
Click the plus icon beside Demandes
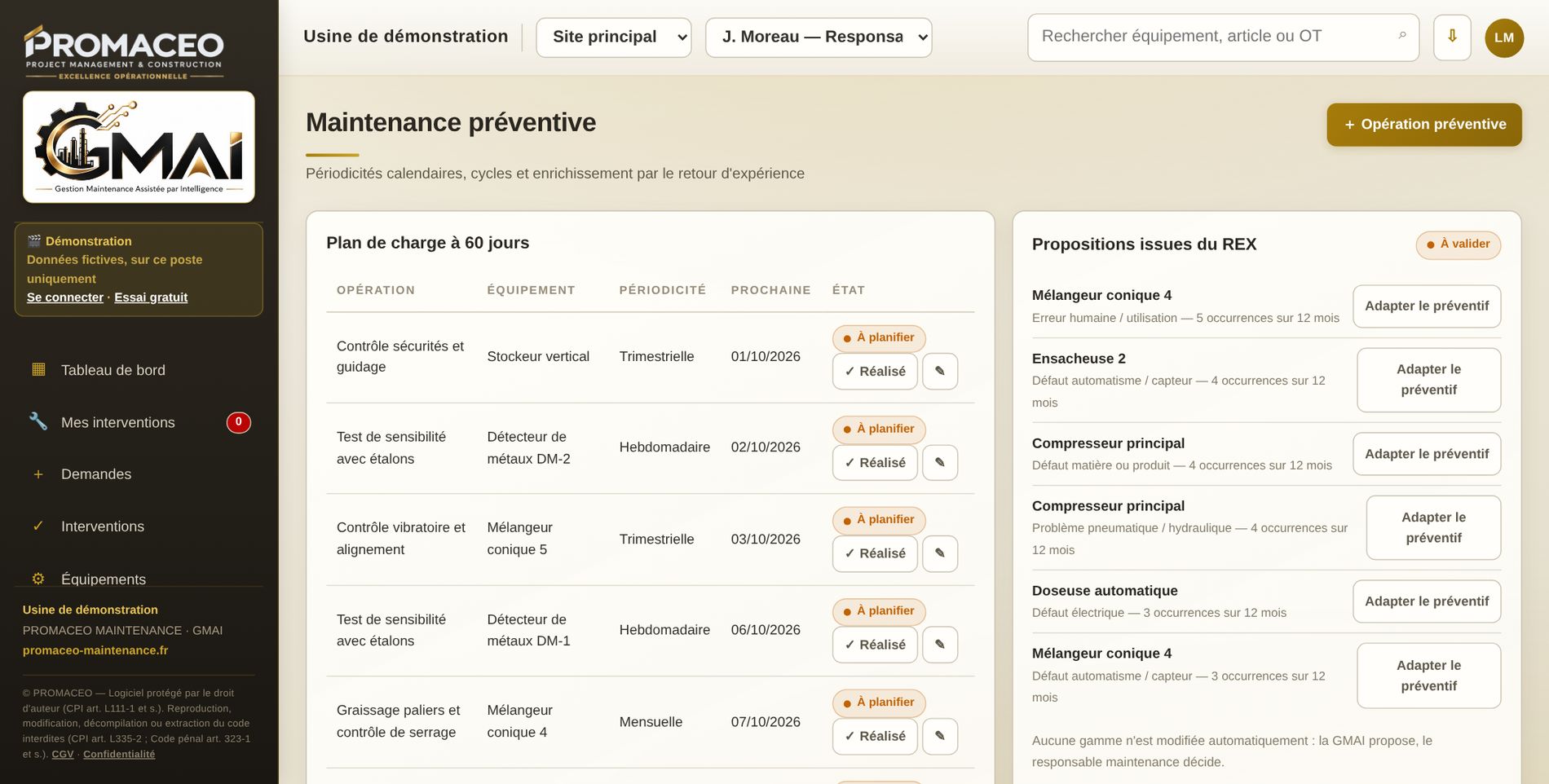coord(38,474)
